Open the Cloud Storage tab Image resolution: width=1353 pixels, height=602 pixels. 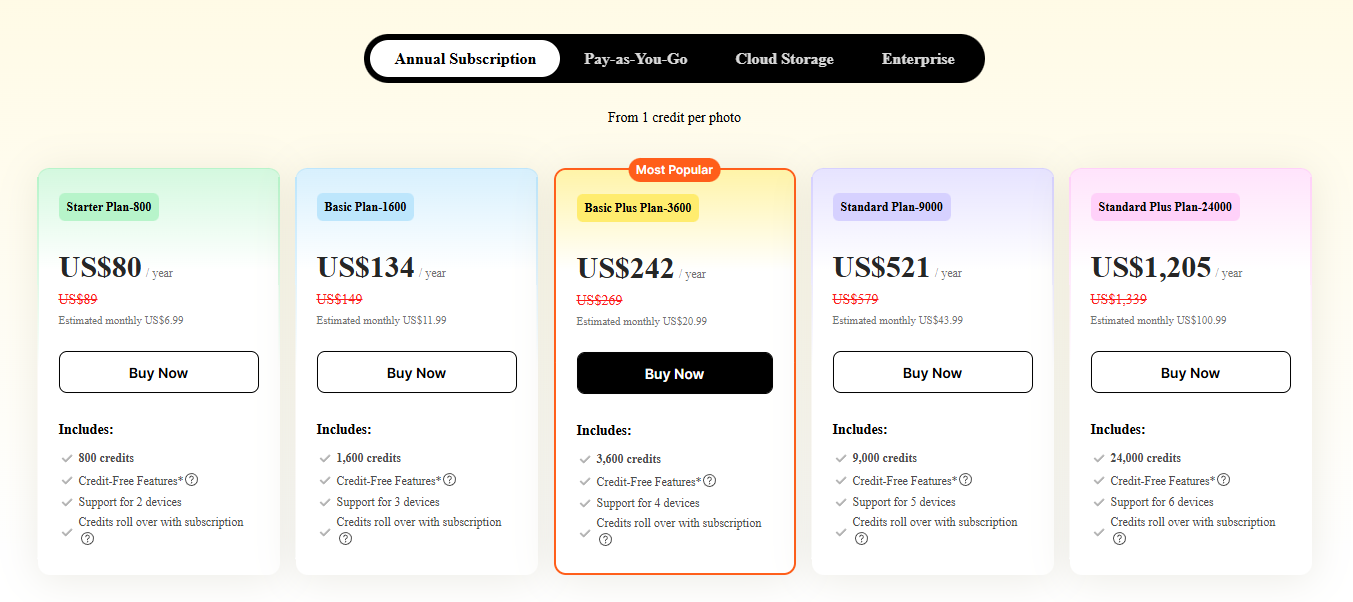(784, 59)
